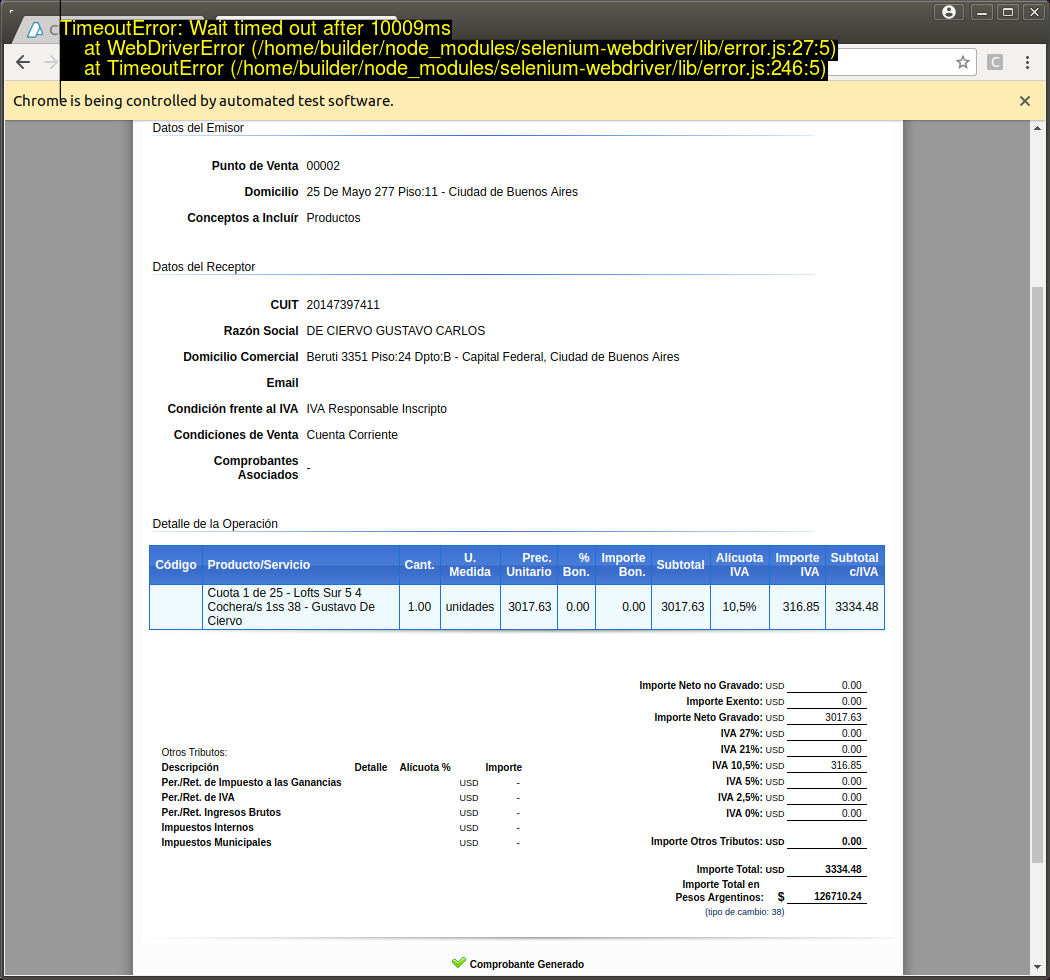Viewport: 1050px width, 980px height.
Task: Click Datos del Receptor section heading
Action: (x=204, y=267)
